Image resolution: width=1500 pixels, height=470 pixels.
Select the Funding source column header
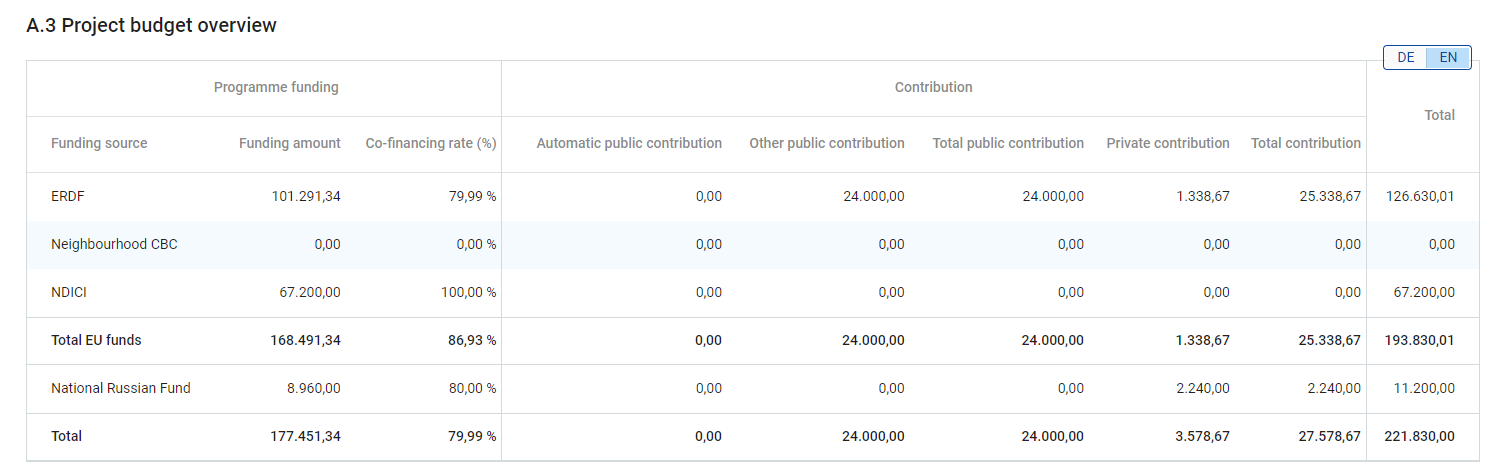tap(99, 144)
